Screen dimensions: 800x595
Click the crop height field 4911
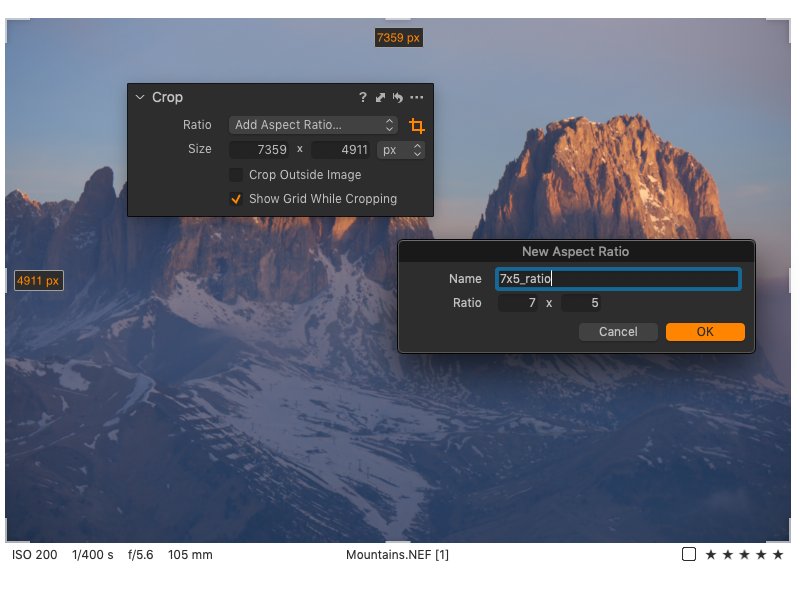pyautogui.click(x=340, y=150)
